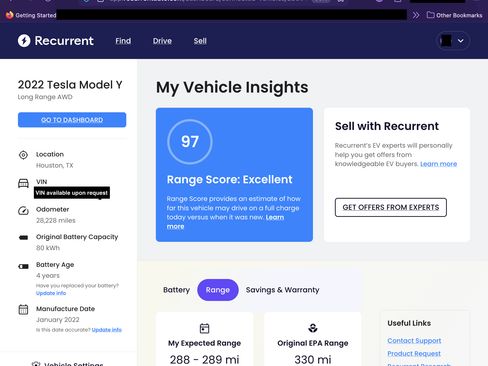Click the VIN car icon
The height and width of the screenshot is (366, 488).
[23, 183]
